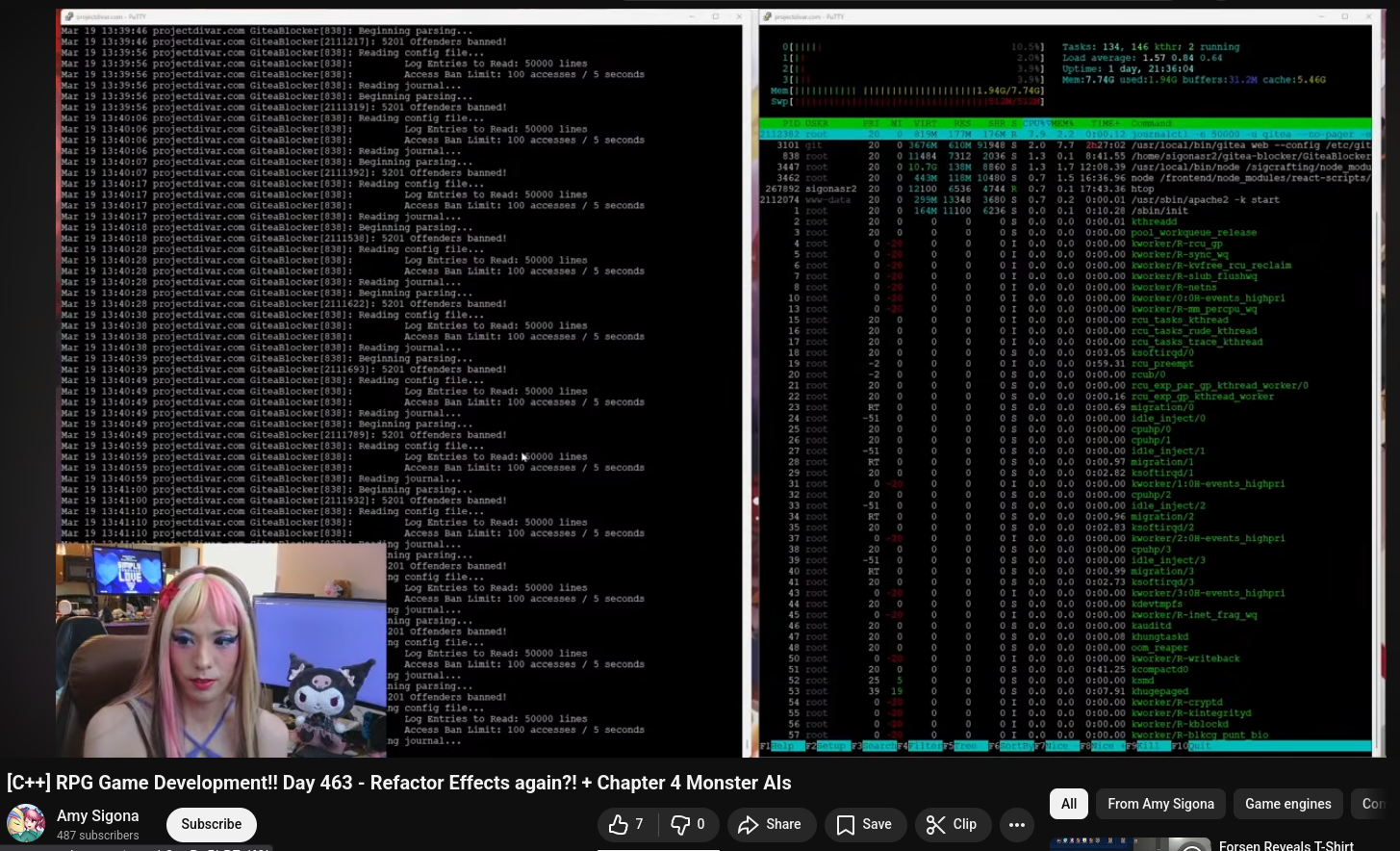The image size is (1400, 851).
Task: Like the video with 7 likes
Action: click(625, 824)
